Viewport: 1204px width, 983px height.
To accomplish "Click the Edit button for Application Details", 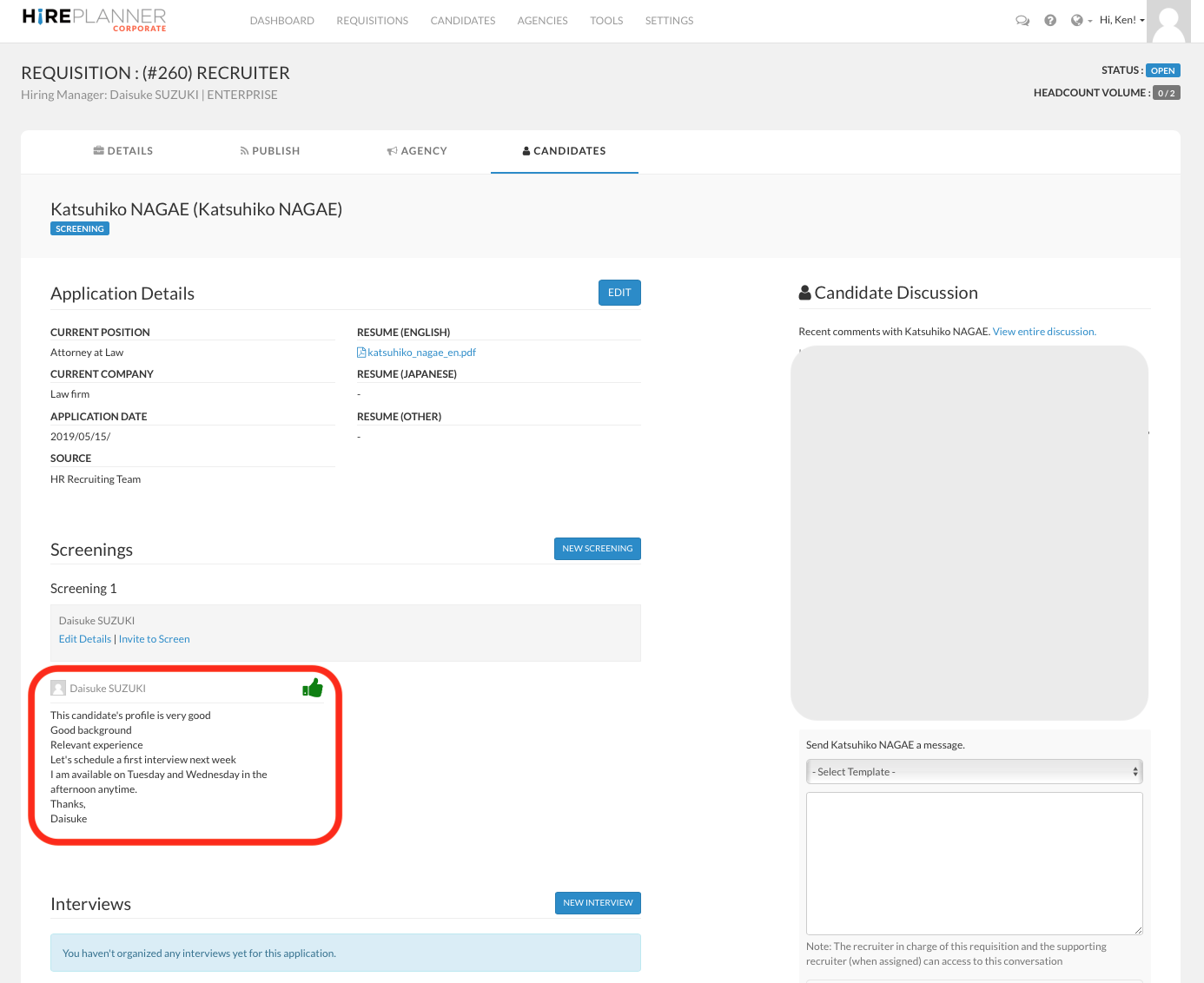I will tap(619, 293).
